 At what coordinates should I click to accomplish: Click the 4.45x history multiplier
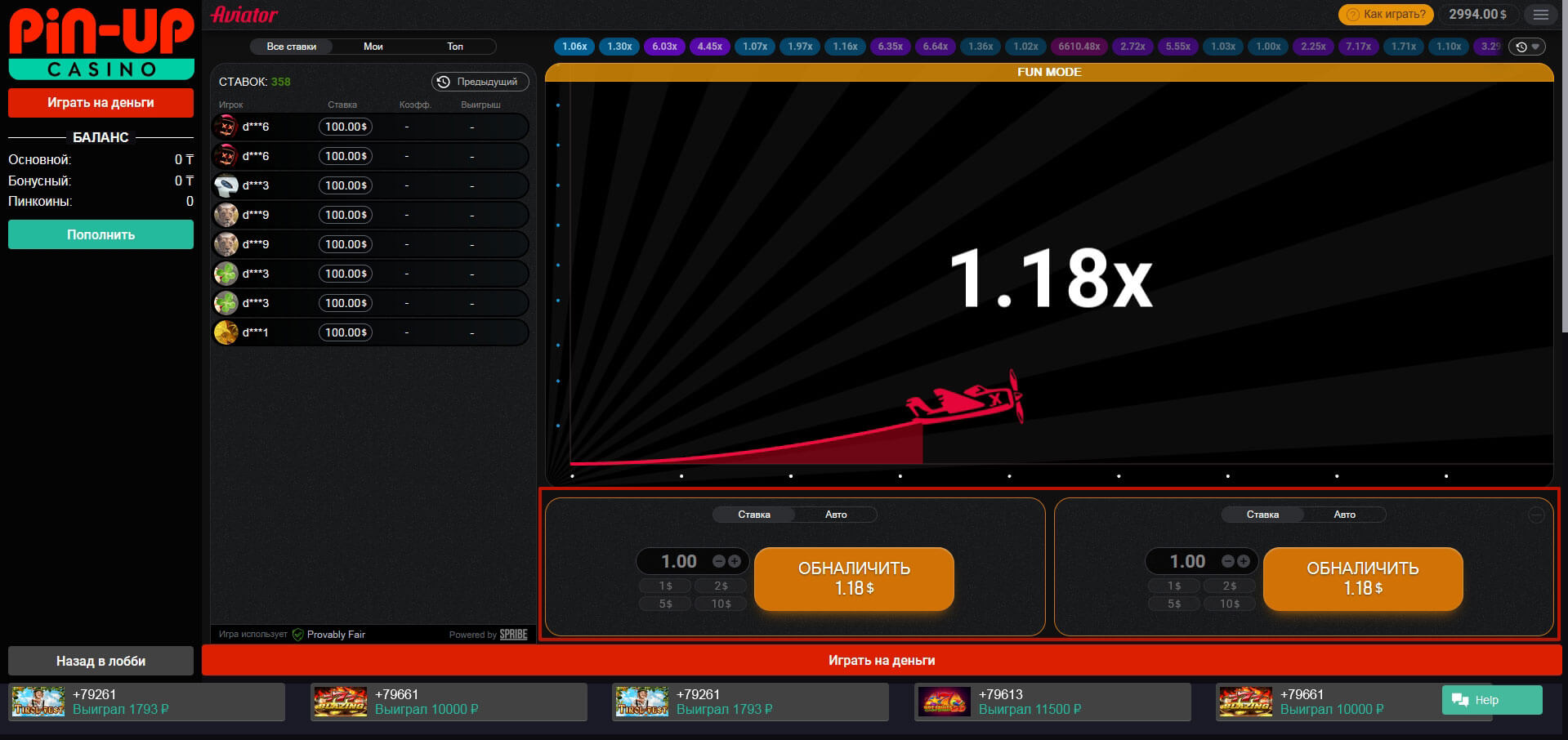click(x=709, y=47)
